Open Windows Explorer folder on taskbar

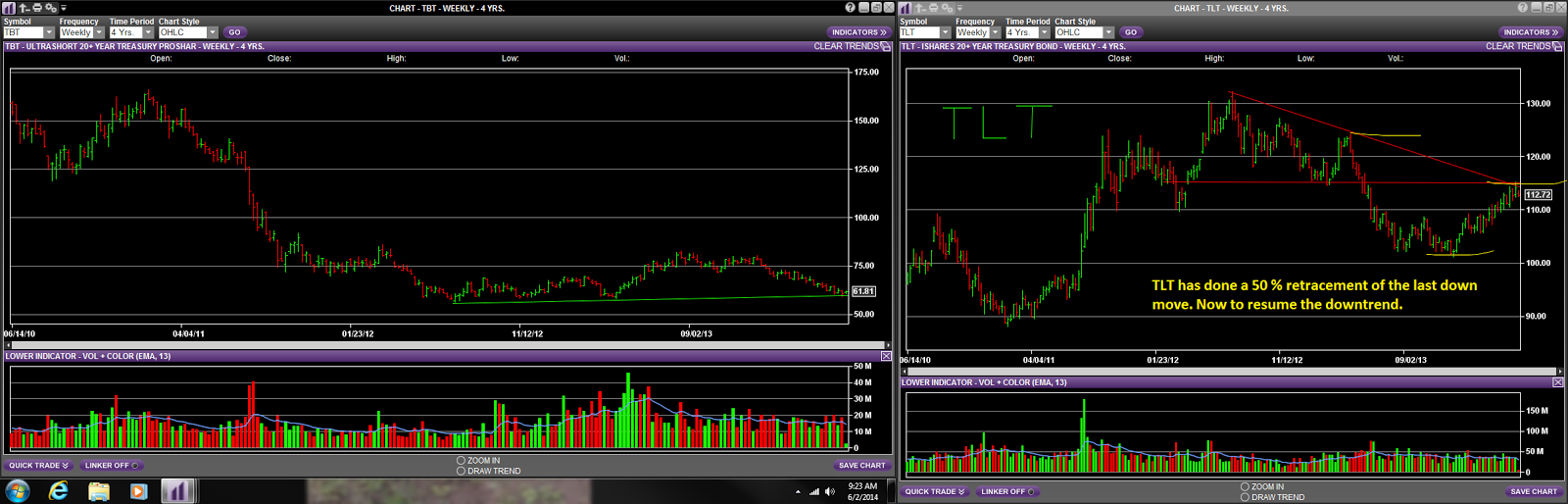tap(99, 491)
